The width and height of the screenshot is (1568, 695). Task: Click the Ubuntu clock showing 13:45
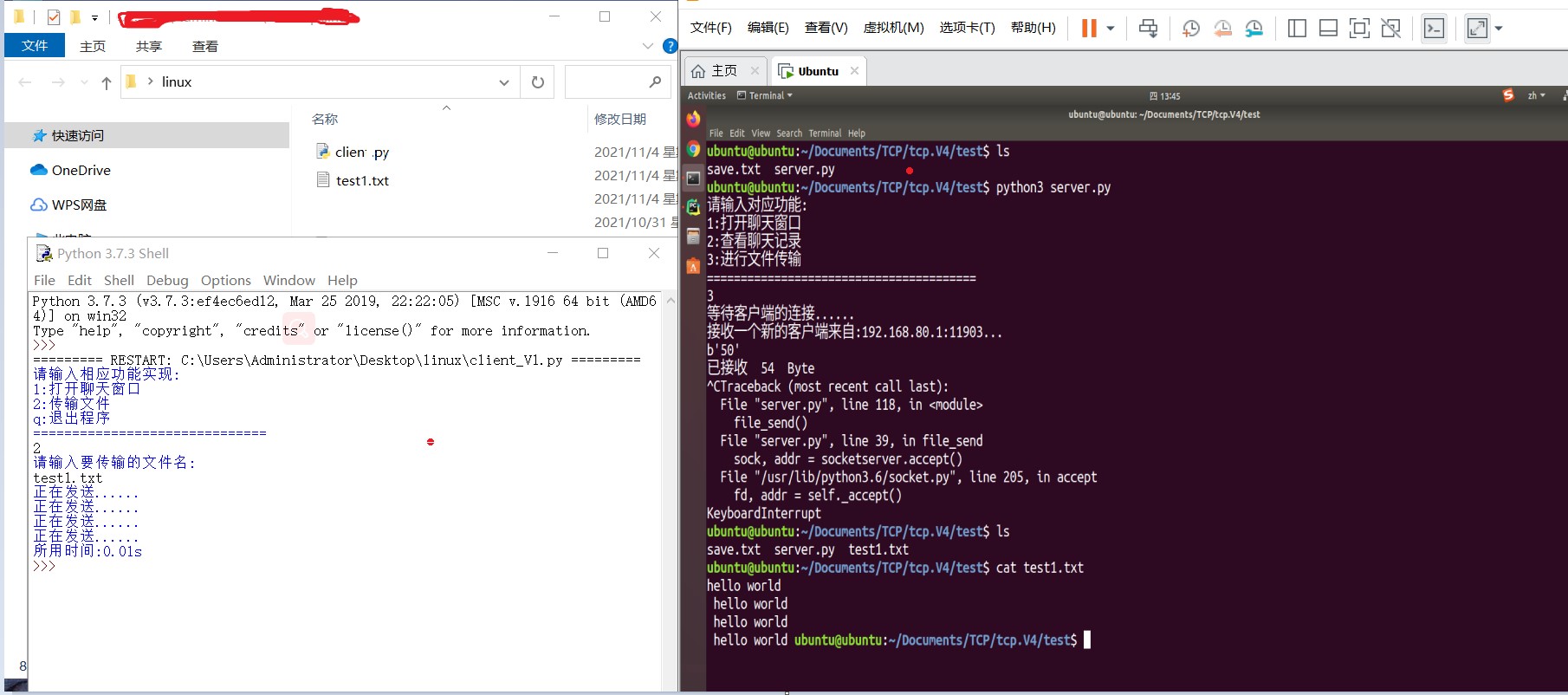tap(1164, 96)
